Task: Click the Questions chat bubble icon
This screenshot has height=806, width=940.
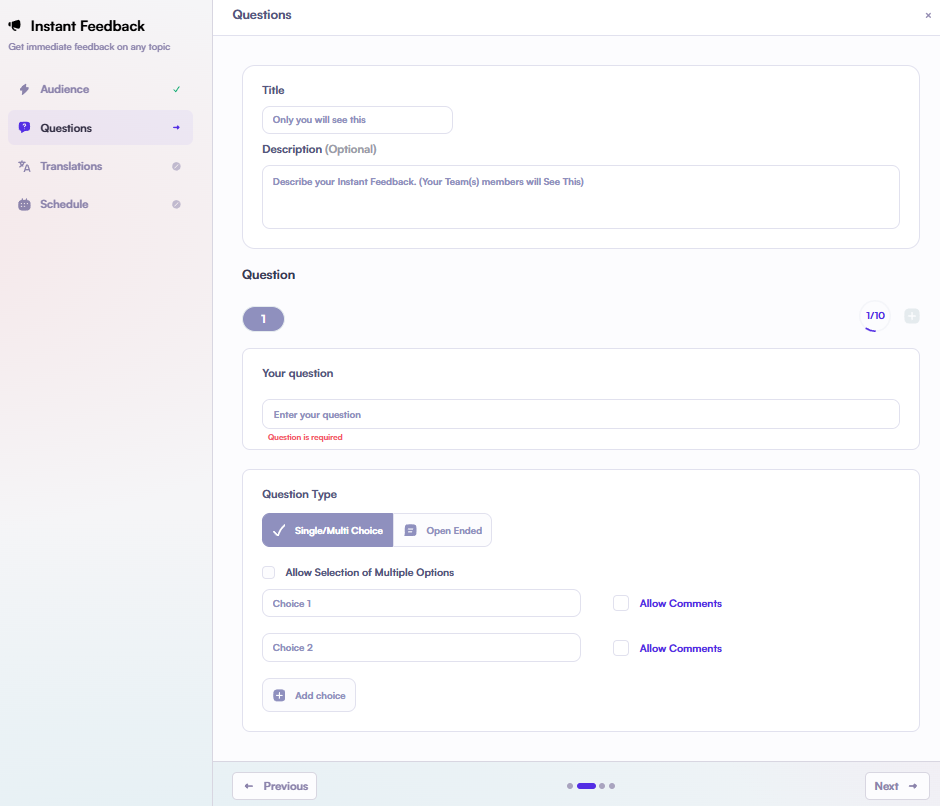Action: [24, 128]
